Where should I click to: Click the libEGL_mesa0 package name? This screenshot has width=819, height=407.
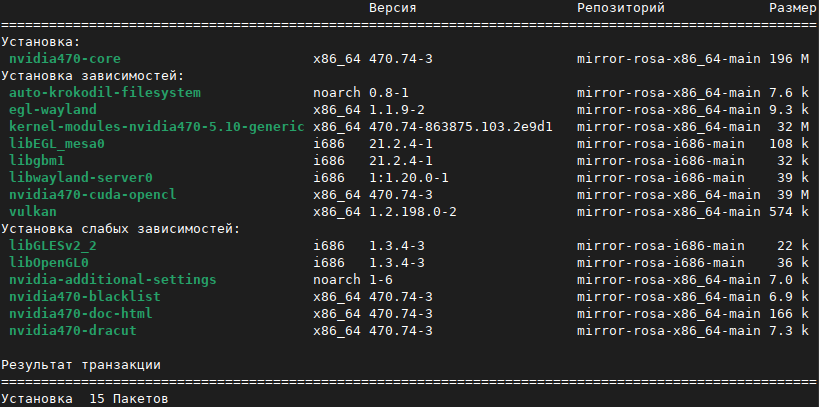(56, 144)
